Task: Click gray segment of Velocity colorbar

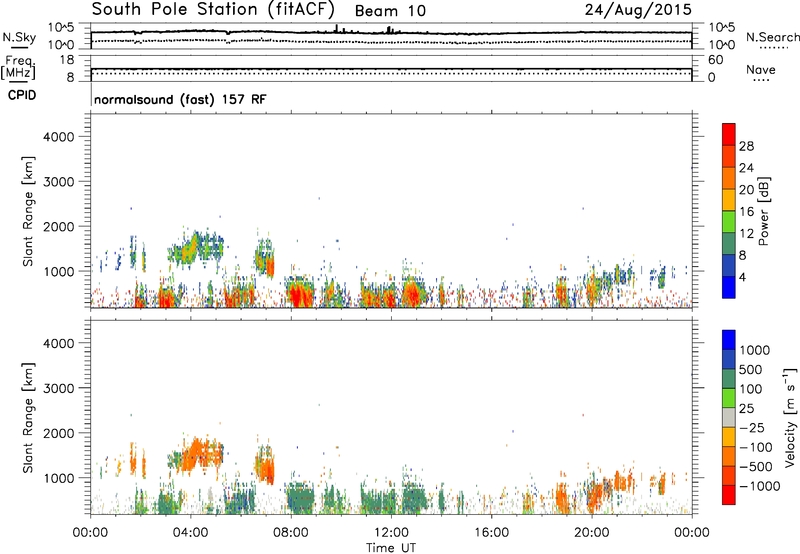Action: 729,418
